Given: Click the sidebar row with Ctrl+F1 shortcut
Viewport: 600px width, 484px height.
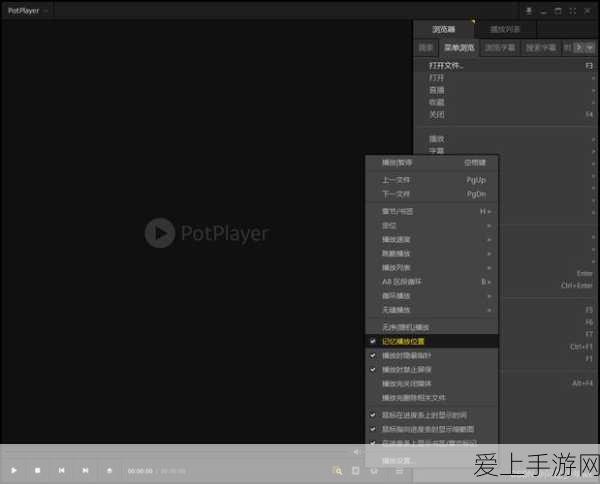Looking at the screenshot, I should [x=547, y=347].
